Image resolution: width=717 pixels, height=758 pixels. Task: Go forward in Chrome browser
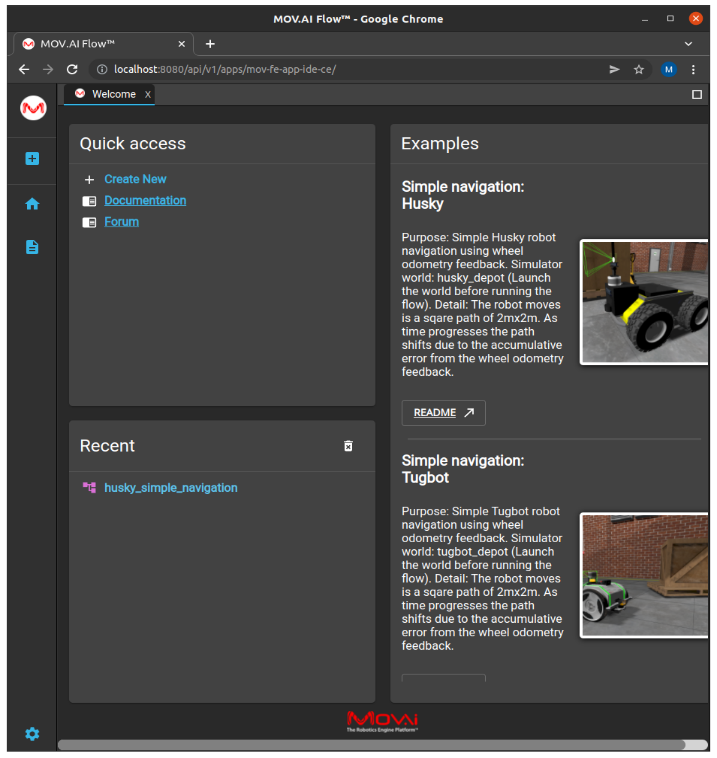point(48,70)
